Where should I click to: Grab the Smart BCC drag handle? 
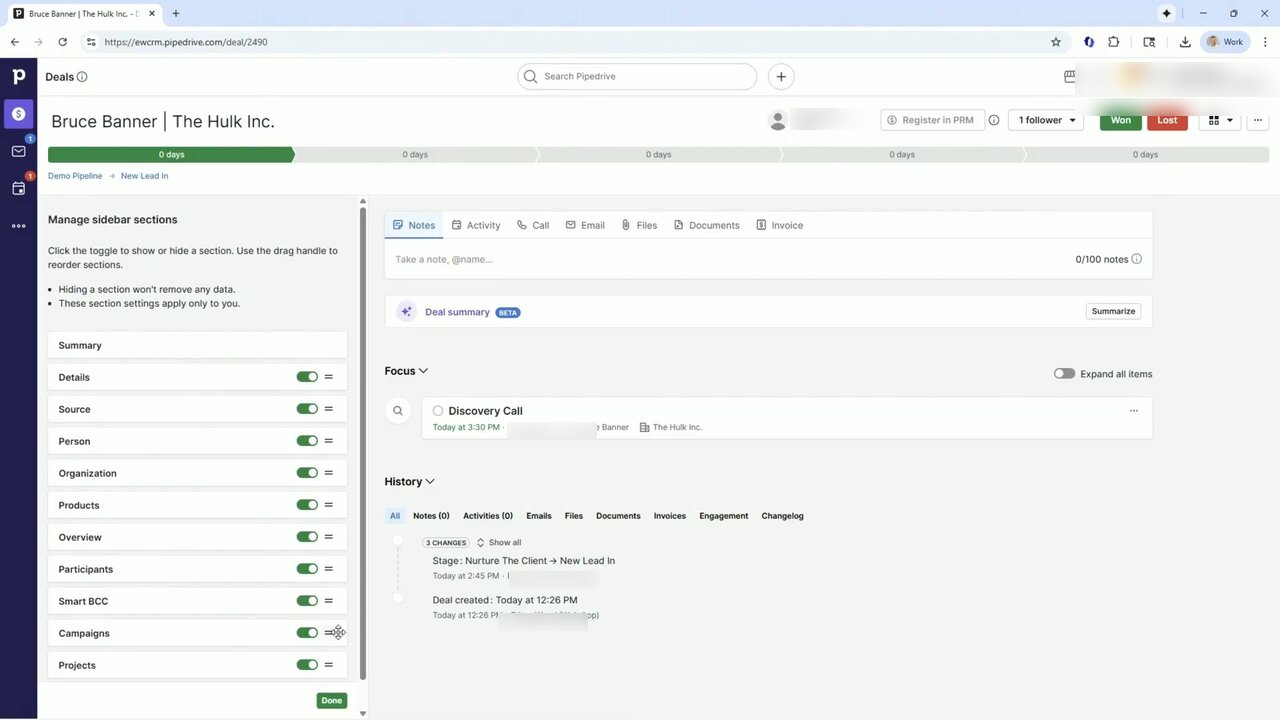pos(328,601)
